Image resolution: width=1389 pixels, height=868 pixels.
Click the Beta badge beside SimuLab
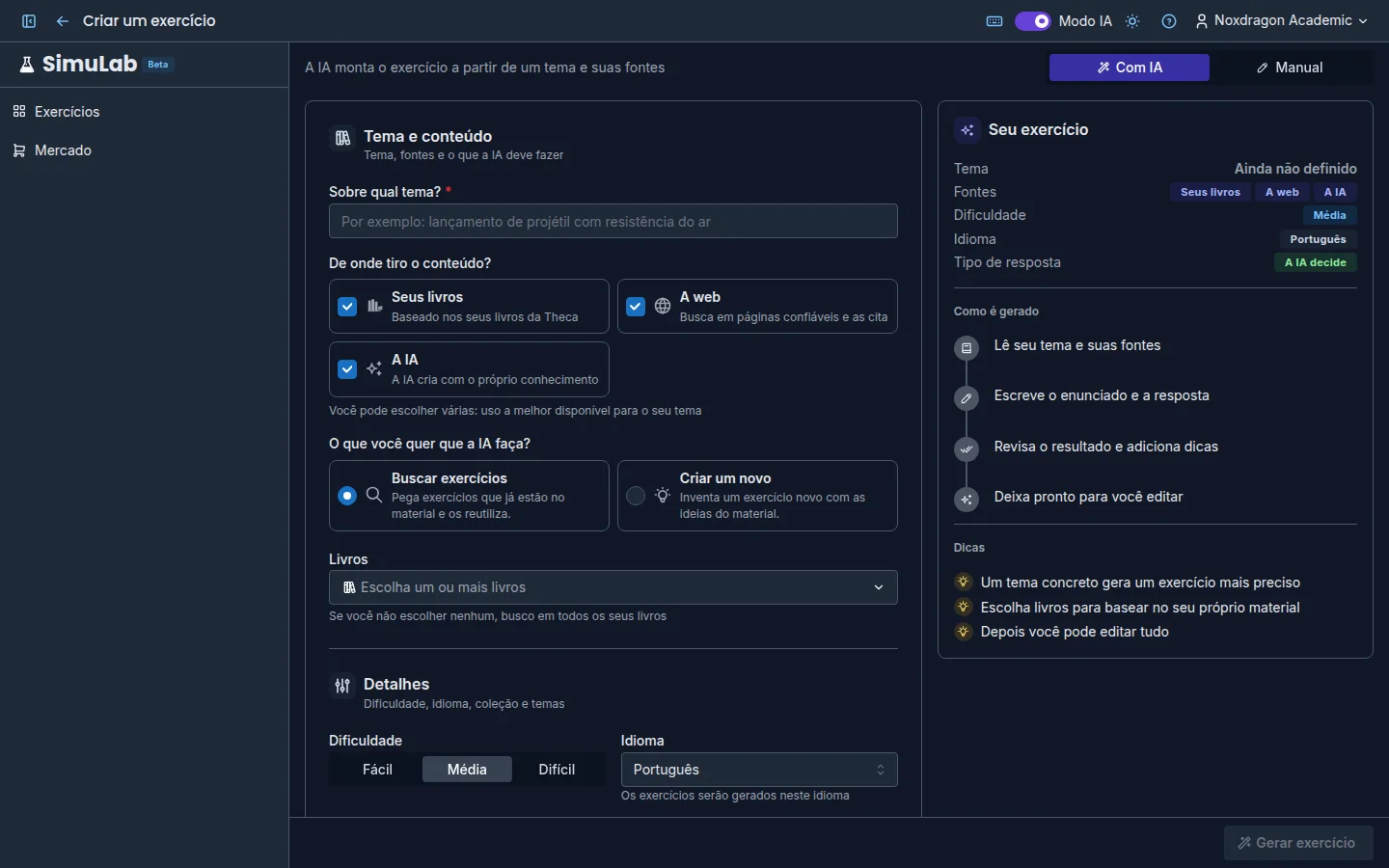click(158, 65)
